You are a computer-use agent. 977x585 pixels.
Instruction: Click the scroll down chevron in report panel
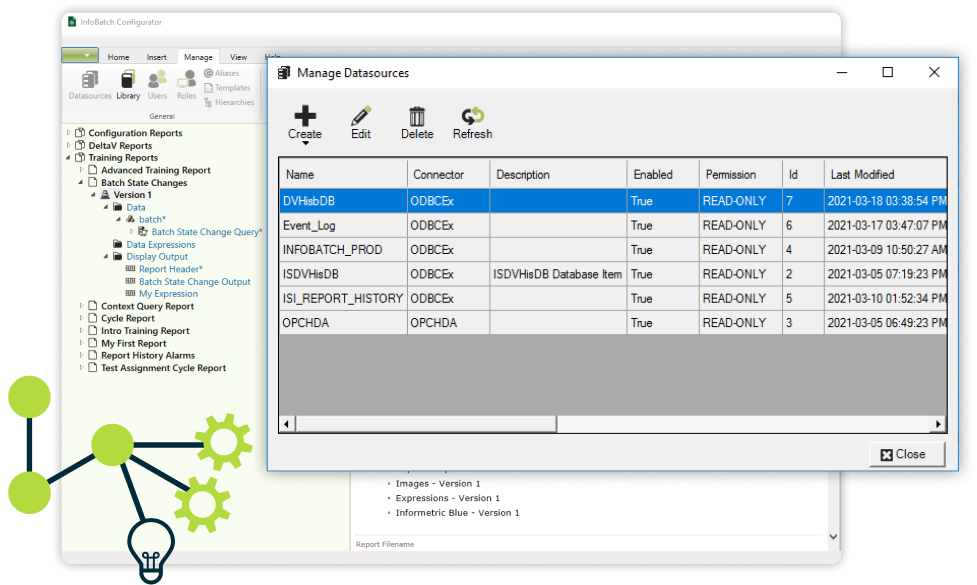point(834,536)
